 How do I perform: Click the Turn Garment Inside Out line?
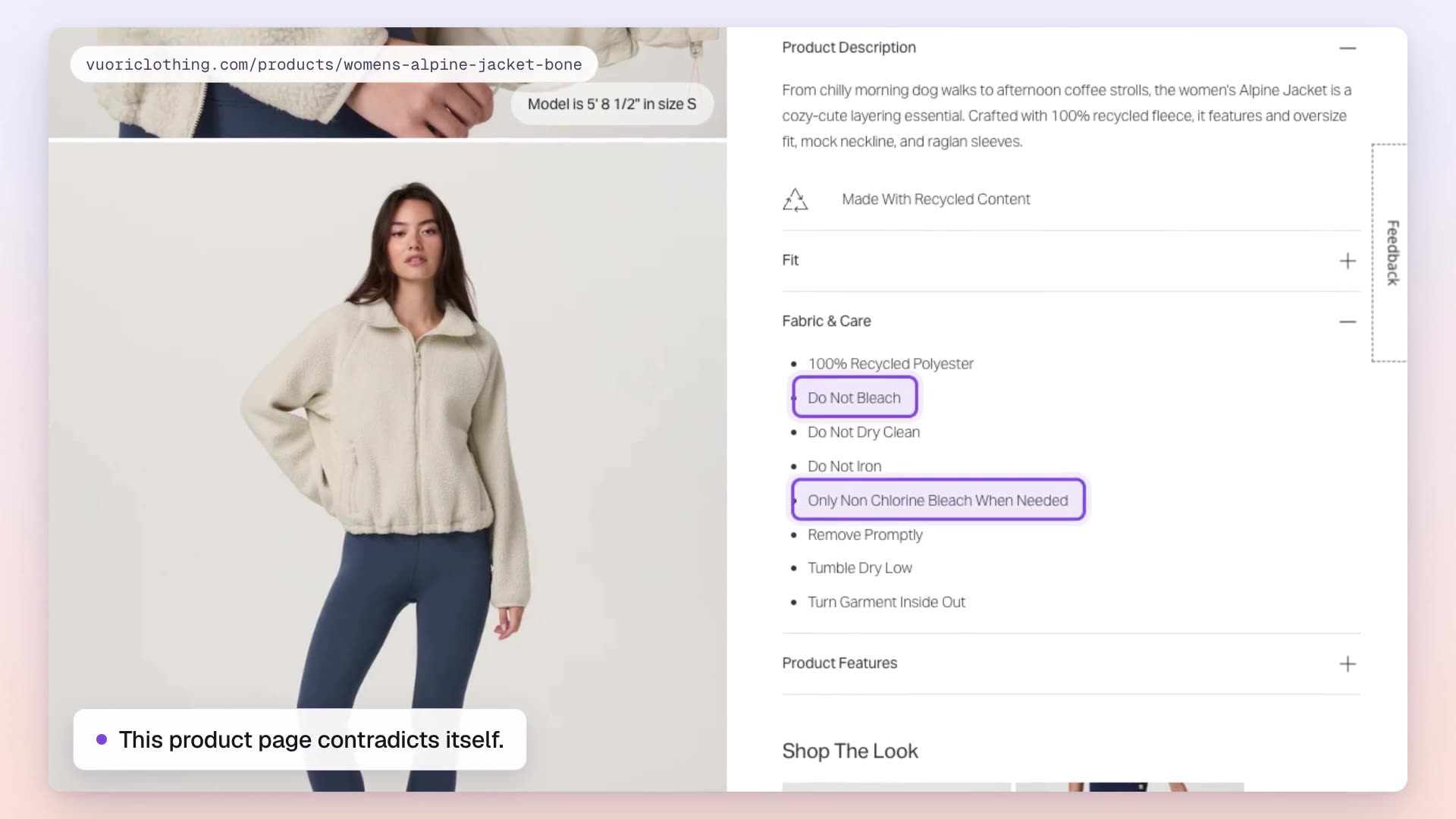(x=886, y=602)
